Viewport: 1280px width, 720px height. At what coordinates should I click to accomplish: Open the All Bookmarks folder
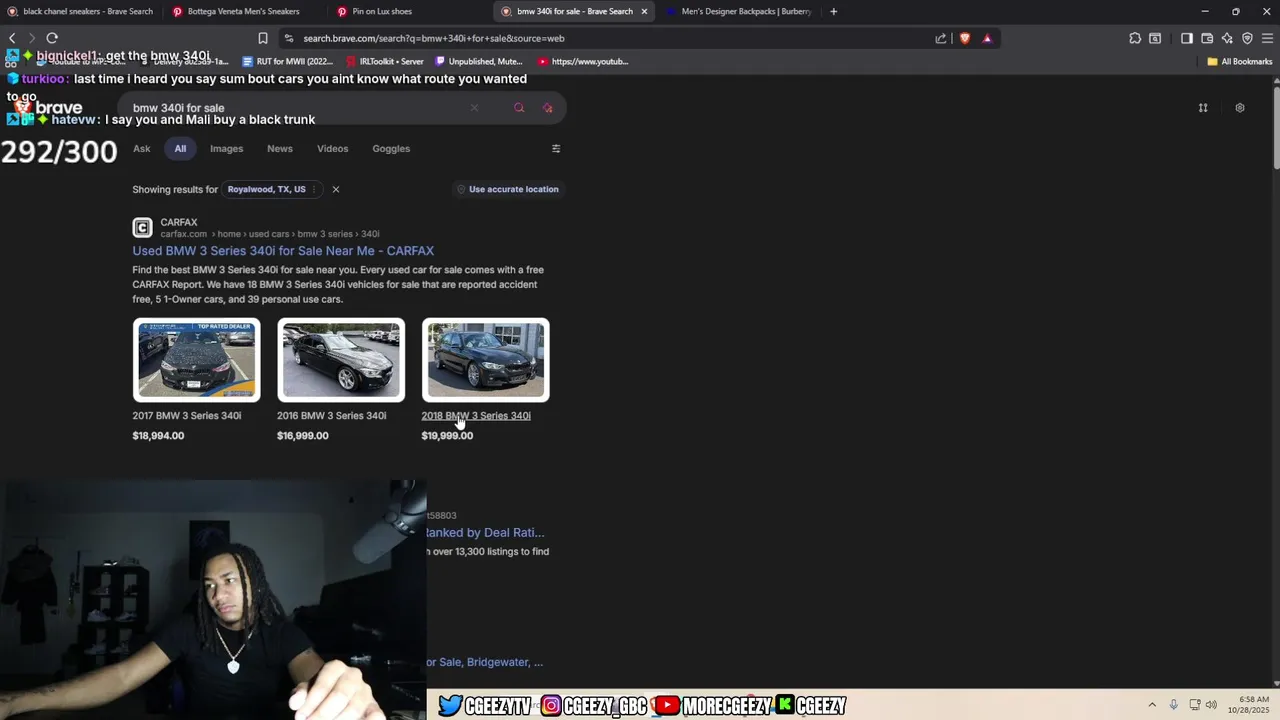click(x=1240, y=61)
